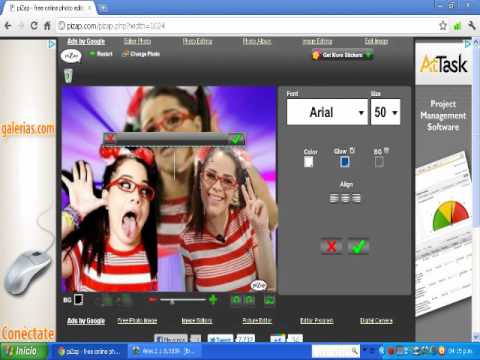Align text to the left
The height and width of the screenshot is (360, 480).
333,198
